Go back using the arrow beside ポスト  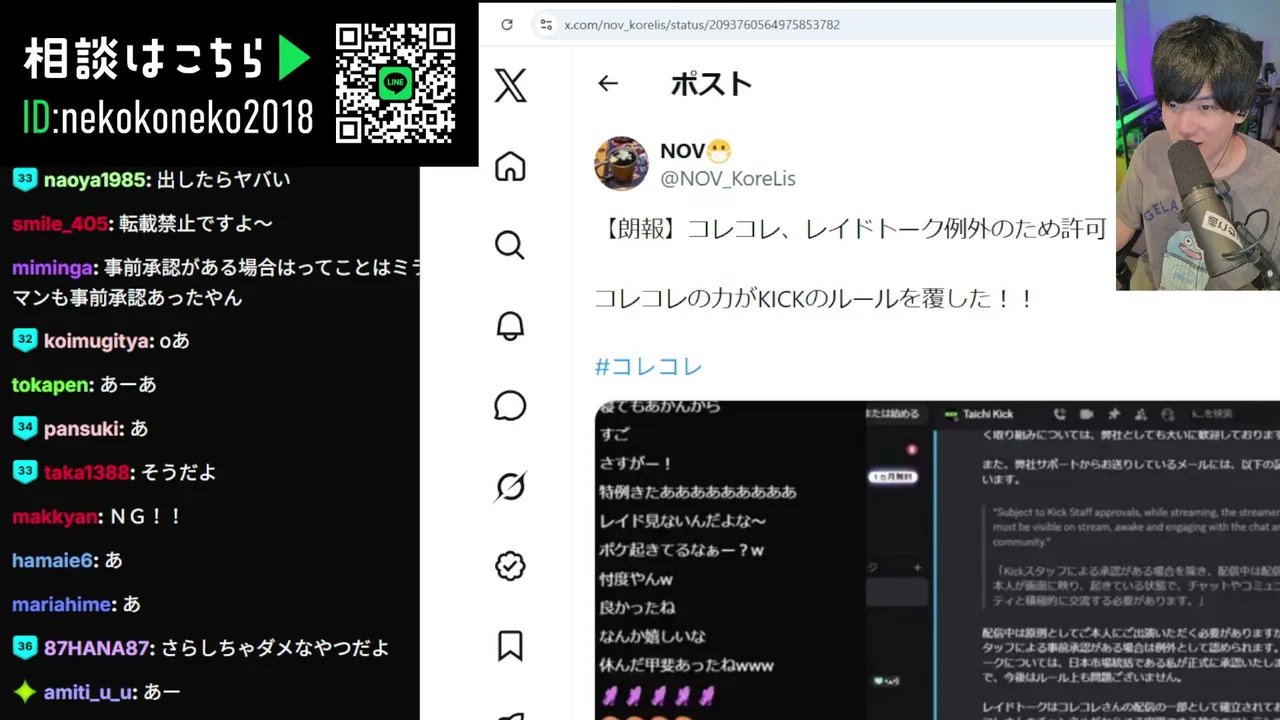[608, 84]
